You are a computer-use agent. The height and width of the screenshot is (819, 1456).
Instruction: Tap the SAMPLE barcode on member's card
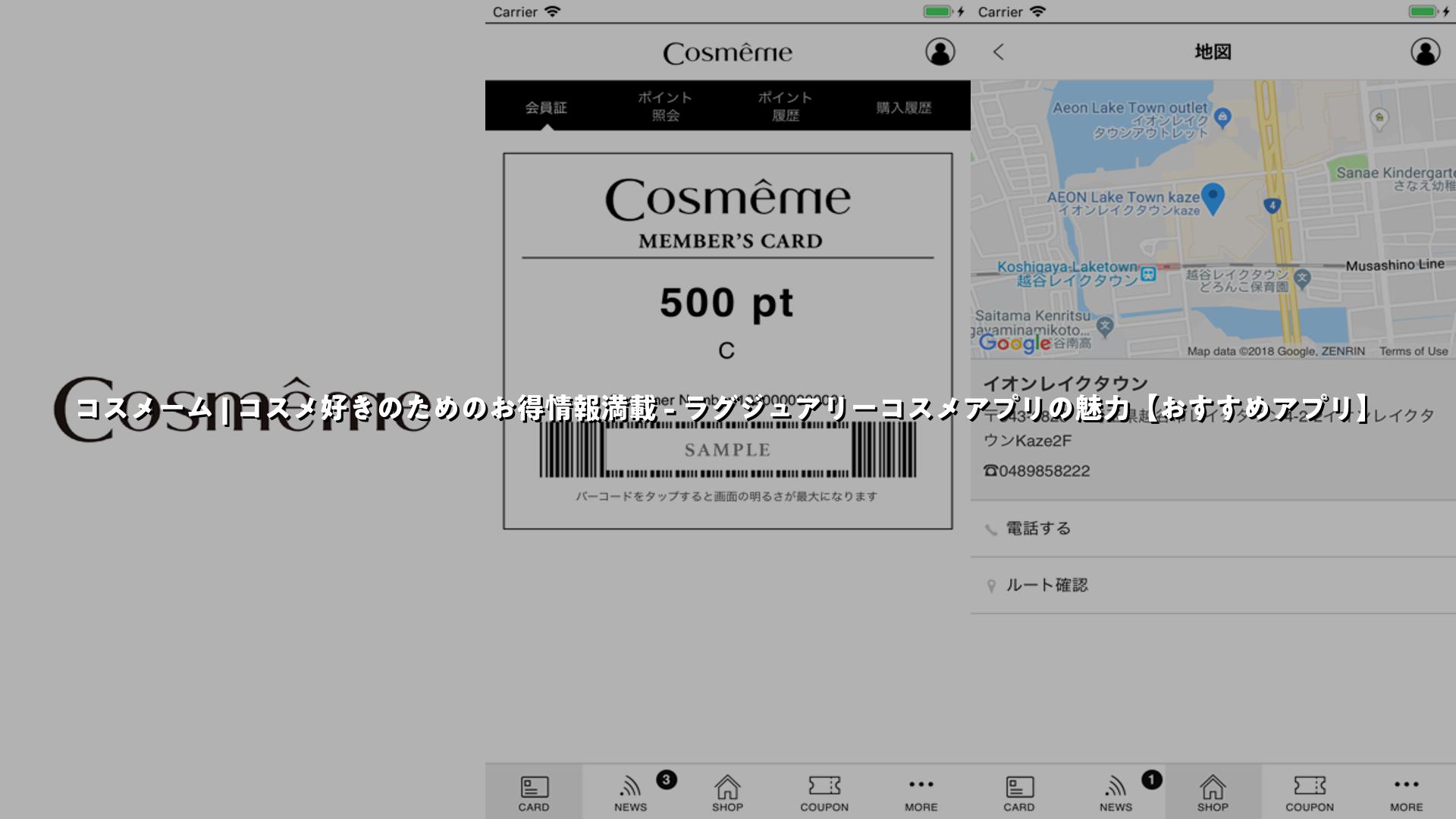pos(727,449)
